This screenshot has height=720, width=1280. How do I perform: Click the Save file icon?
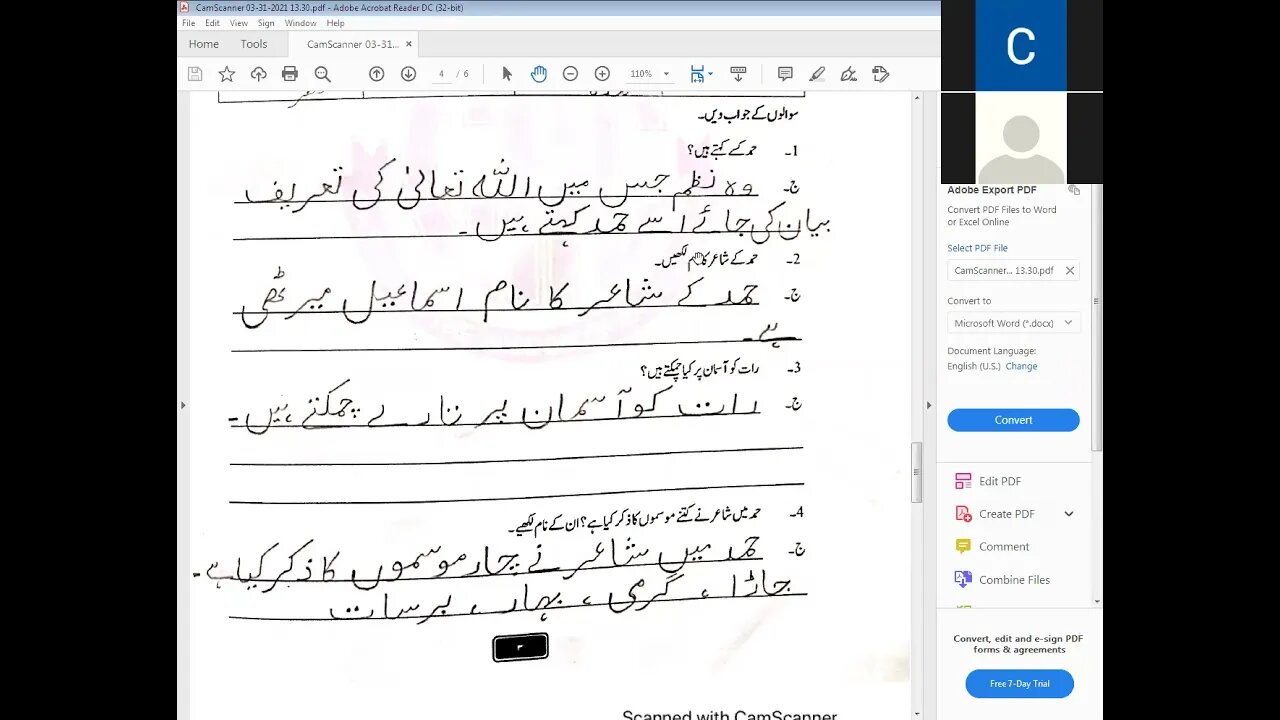(x=195, y=74)
